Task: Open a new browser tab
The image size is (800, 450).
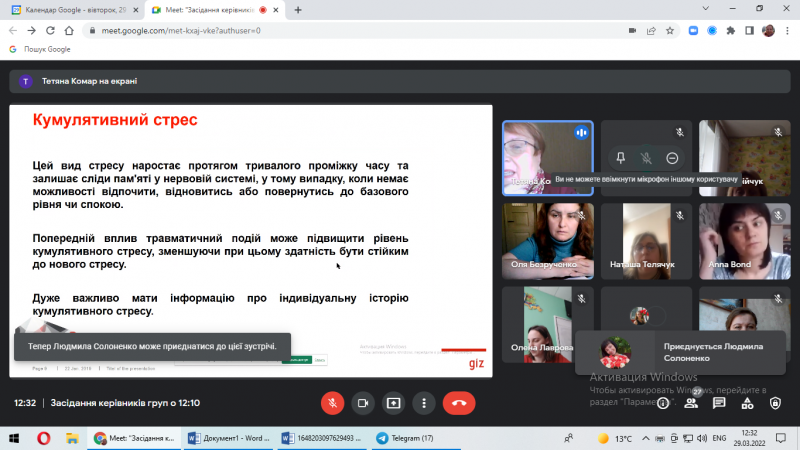Action: pyautogui.click(x=298, y=10)
